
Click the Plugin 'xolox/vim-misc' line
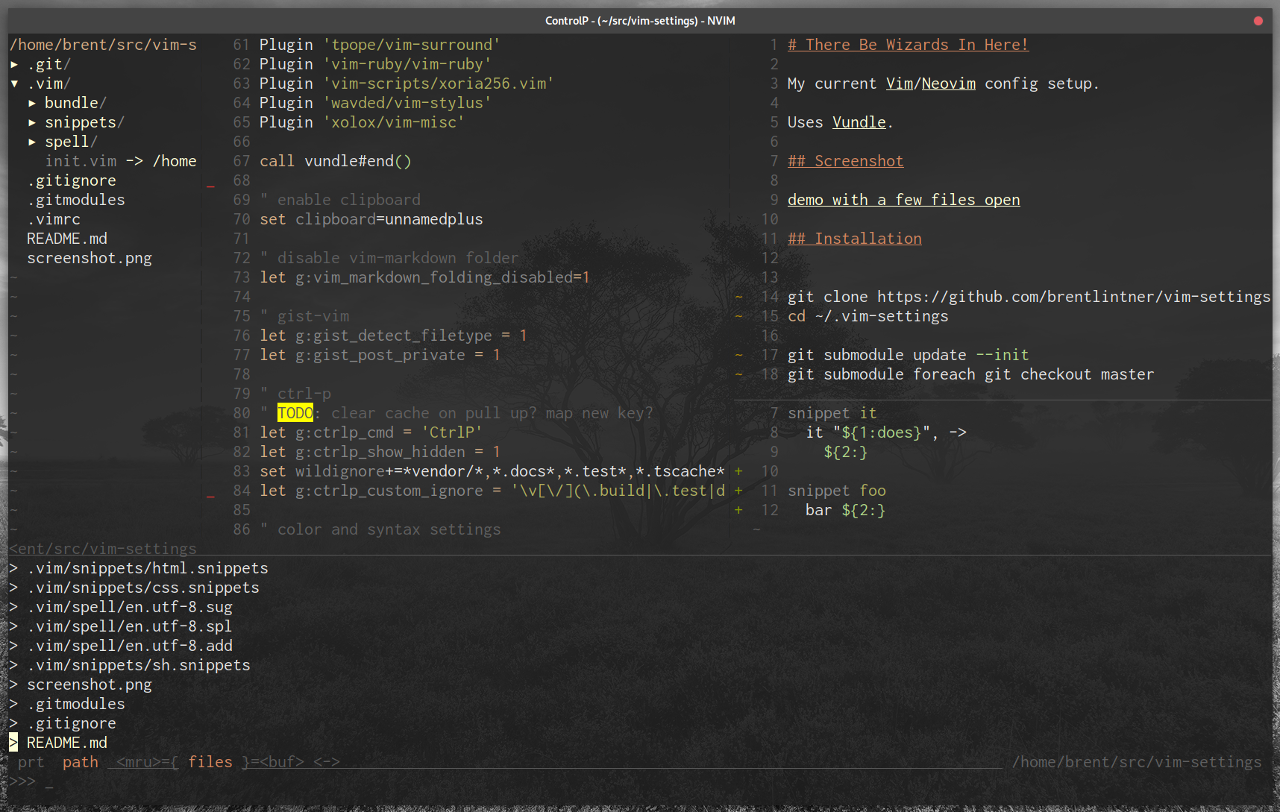click(x=362, y=122)
